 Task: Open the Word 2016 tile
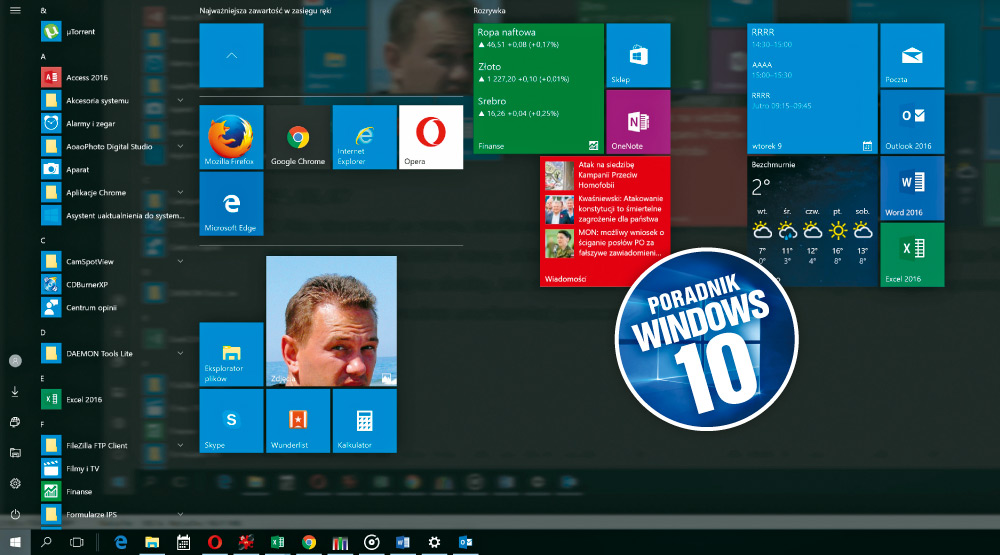912,187
